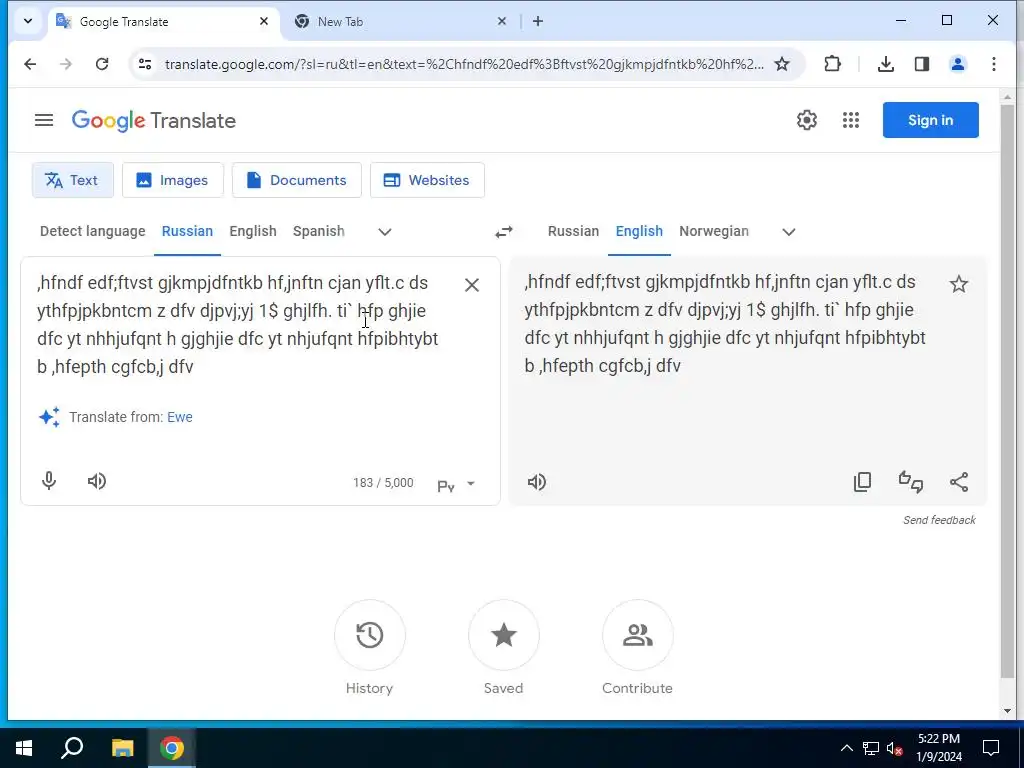Select English as target language

tap(639, 231)
